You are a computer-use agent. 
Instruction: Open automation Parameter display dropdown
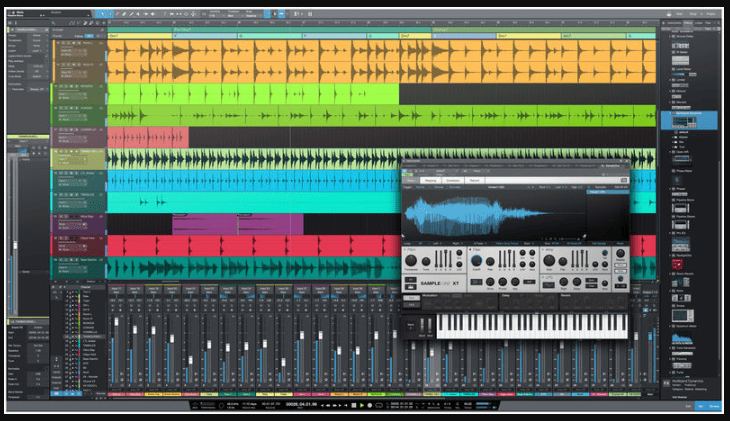pos(37,89)
